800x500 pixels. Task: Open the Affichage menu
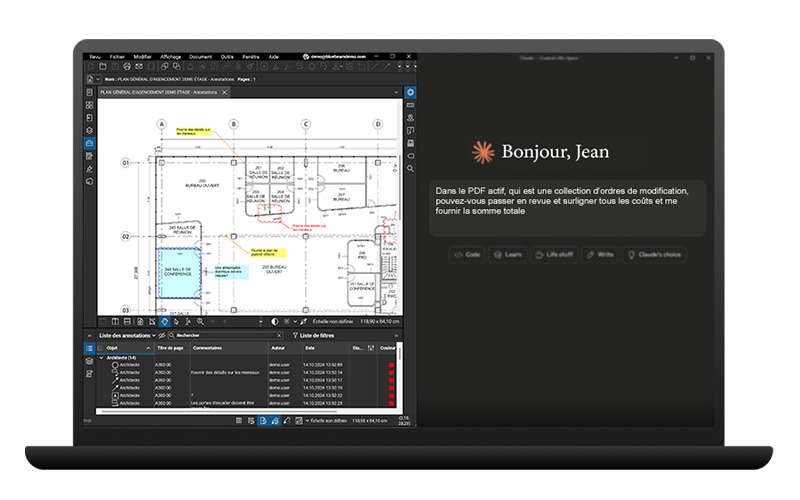170,57
